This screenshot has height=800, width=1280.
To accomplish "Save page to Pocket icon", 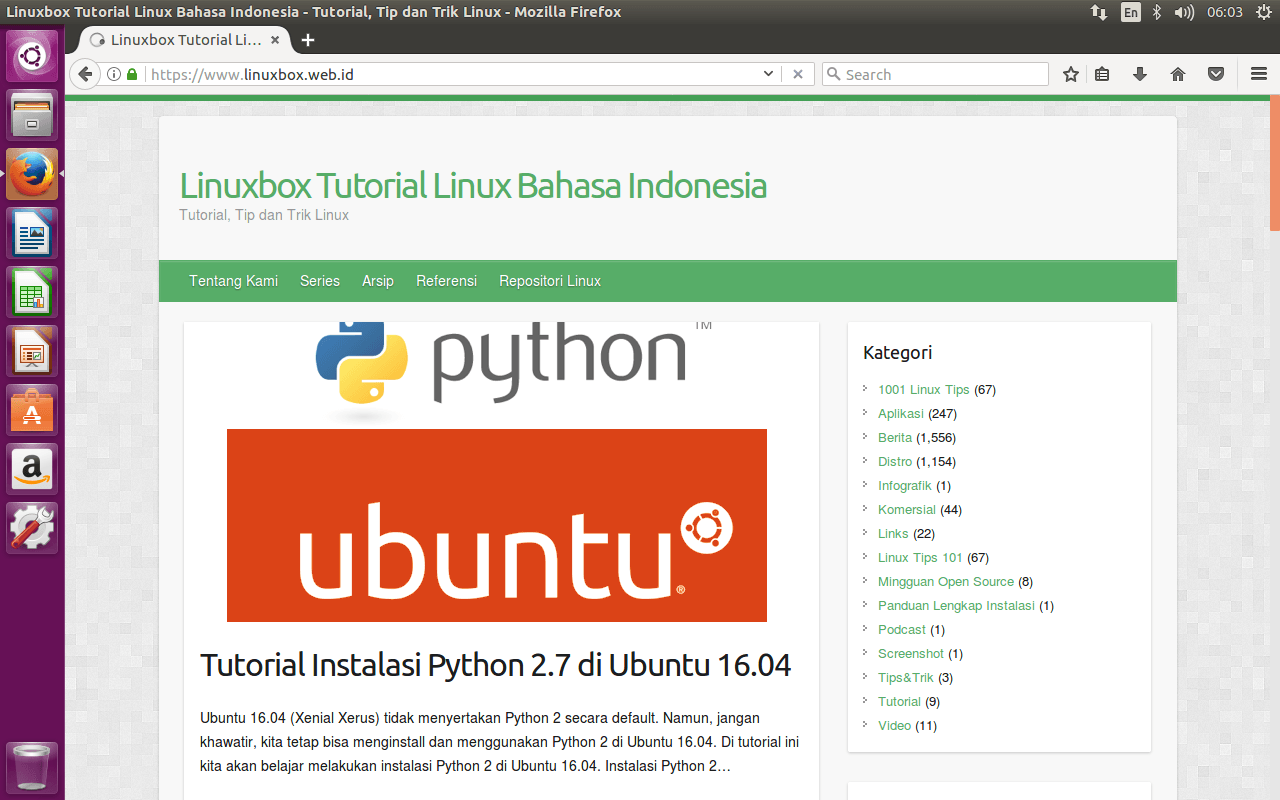I will [x=1216, y=74].
